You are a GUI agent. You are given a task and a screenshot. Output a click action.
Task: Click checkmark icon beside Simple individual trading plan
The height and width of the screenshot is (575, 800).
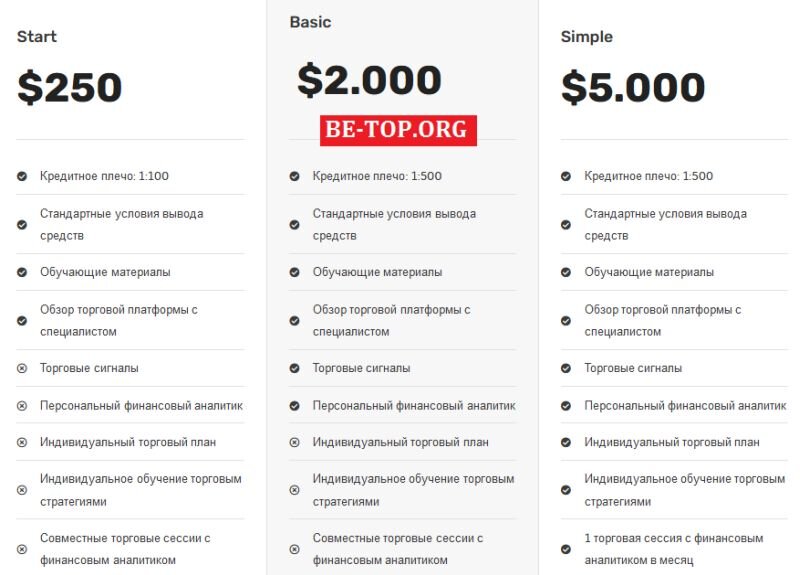pos(566,442)
